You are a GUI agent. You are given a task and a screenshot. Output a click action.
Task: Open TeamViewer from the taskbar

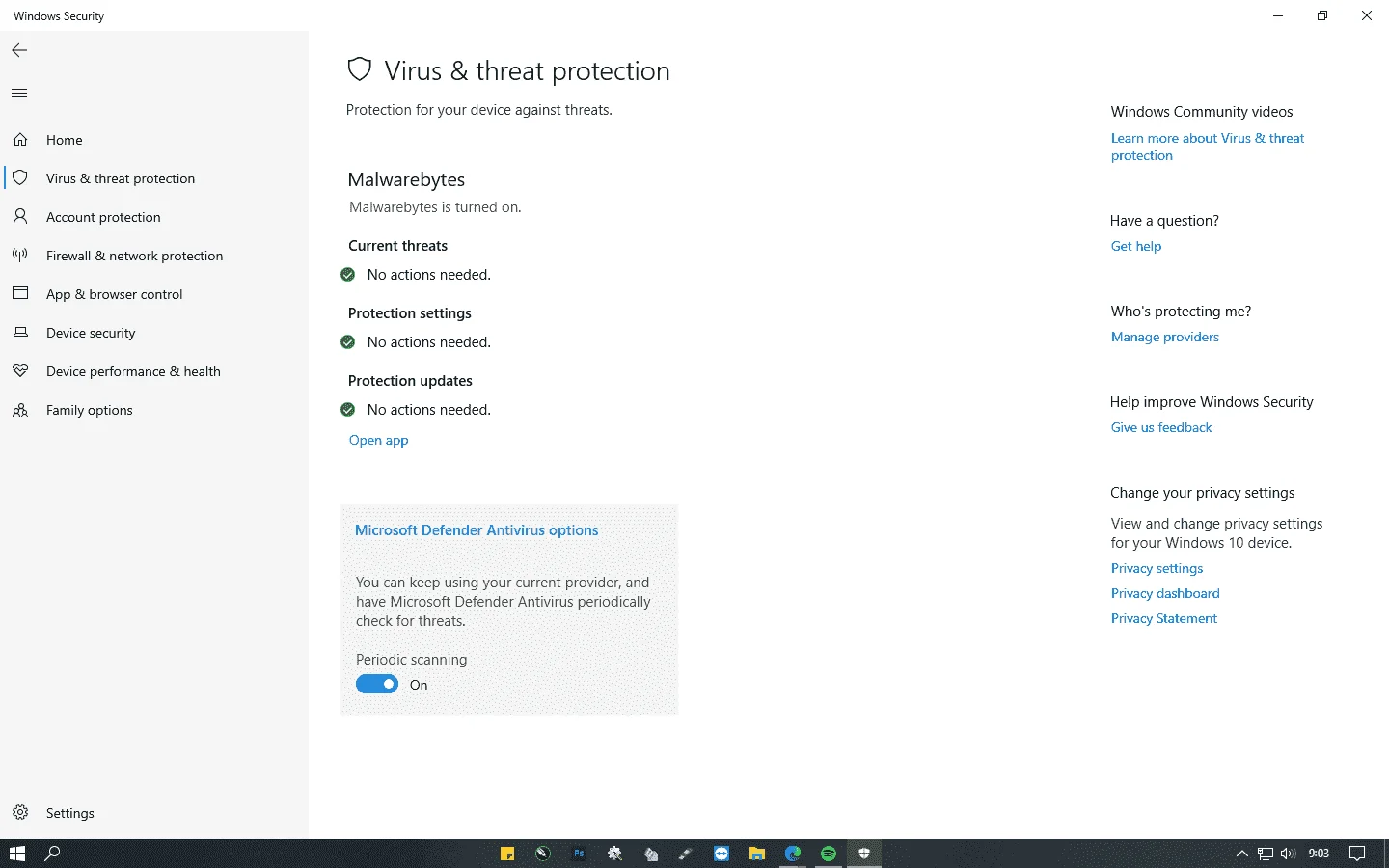722,854
